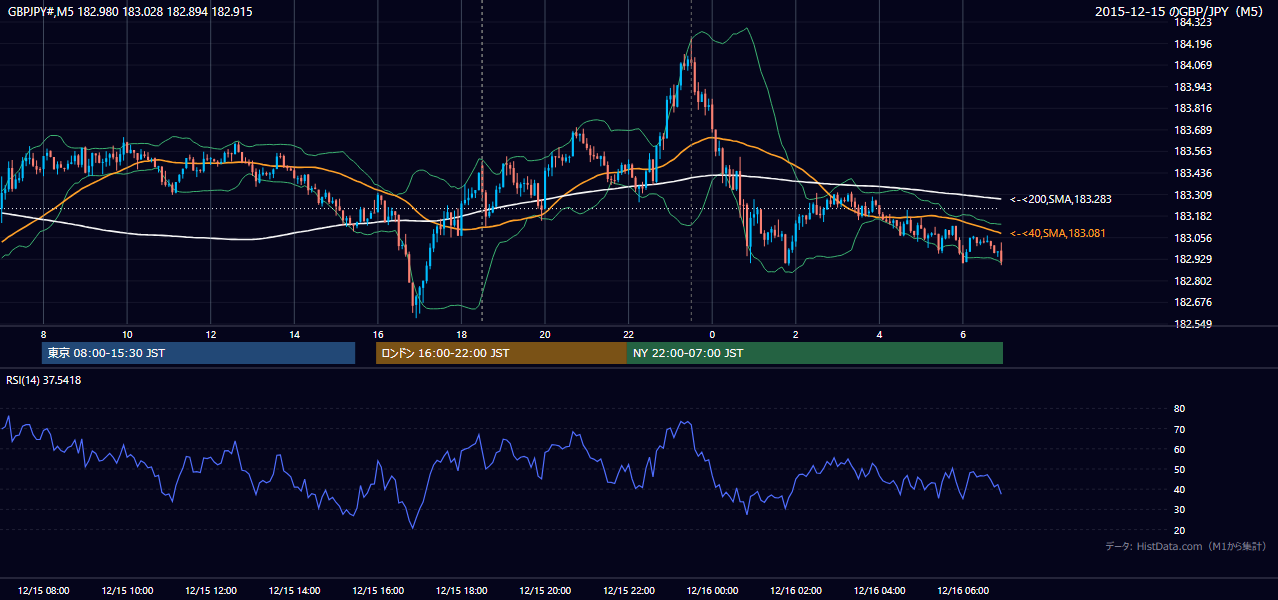
Task: Click hour label 0 under price chart
Action: point(712,334)
